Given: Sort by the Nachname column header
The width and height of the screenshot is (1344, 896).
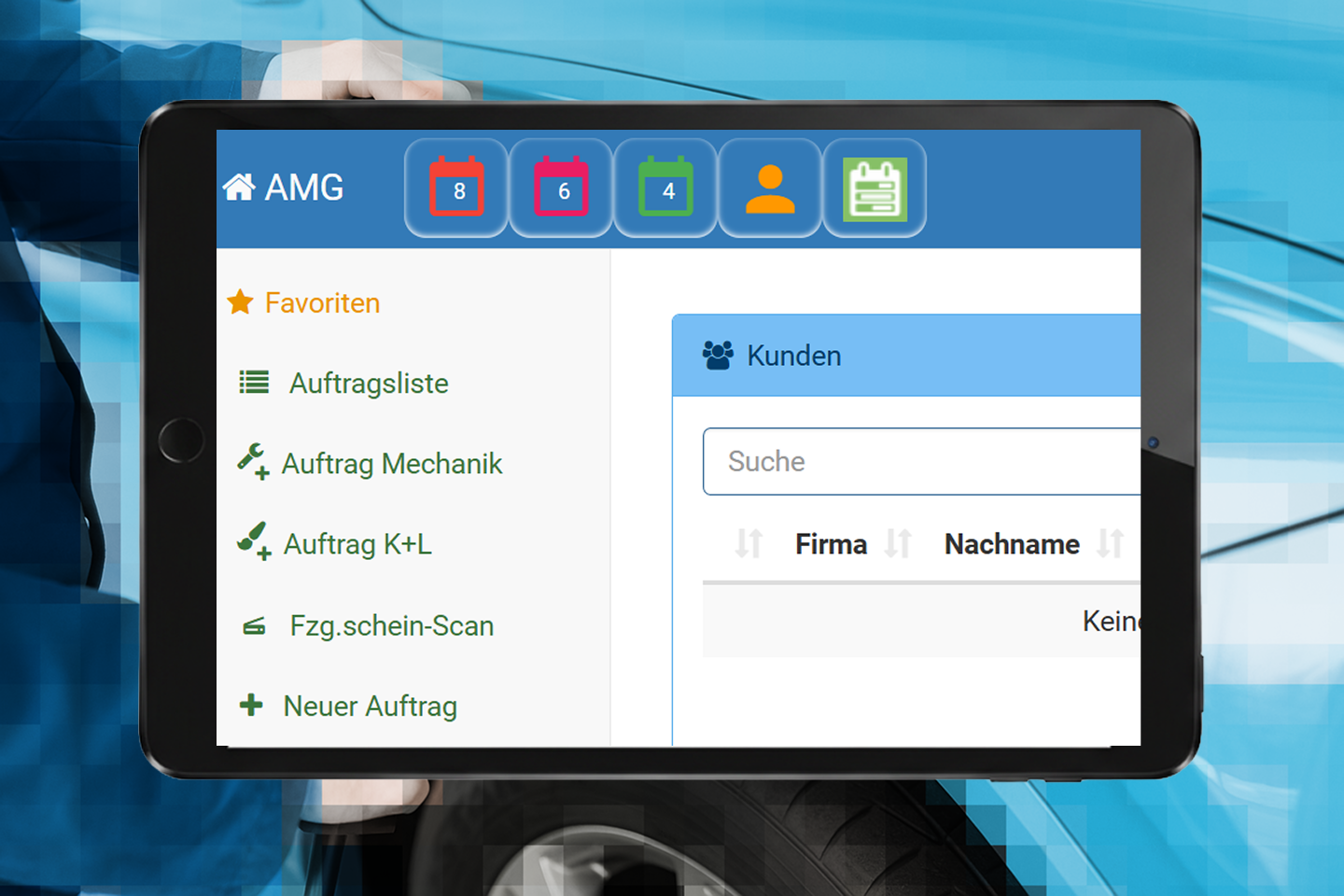Looking at the screenshot, I should [x=1012, y=544].
